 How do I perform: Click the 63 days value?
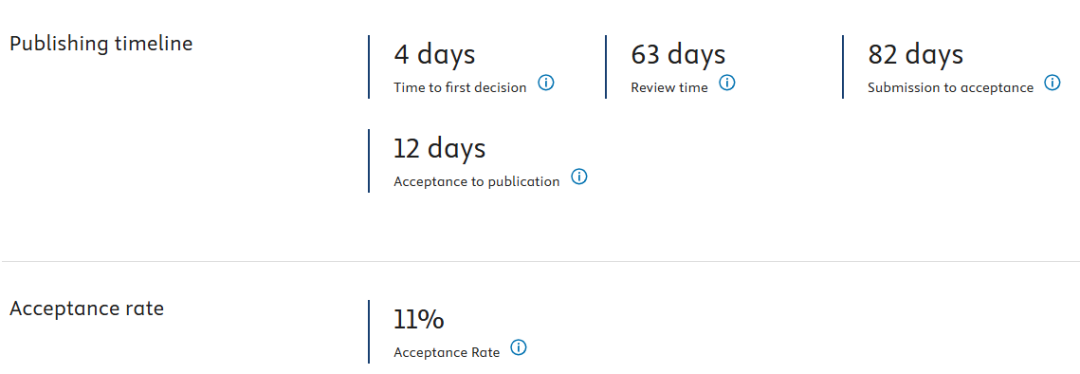click(x=678, y=54)
